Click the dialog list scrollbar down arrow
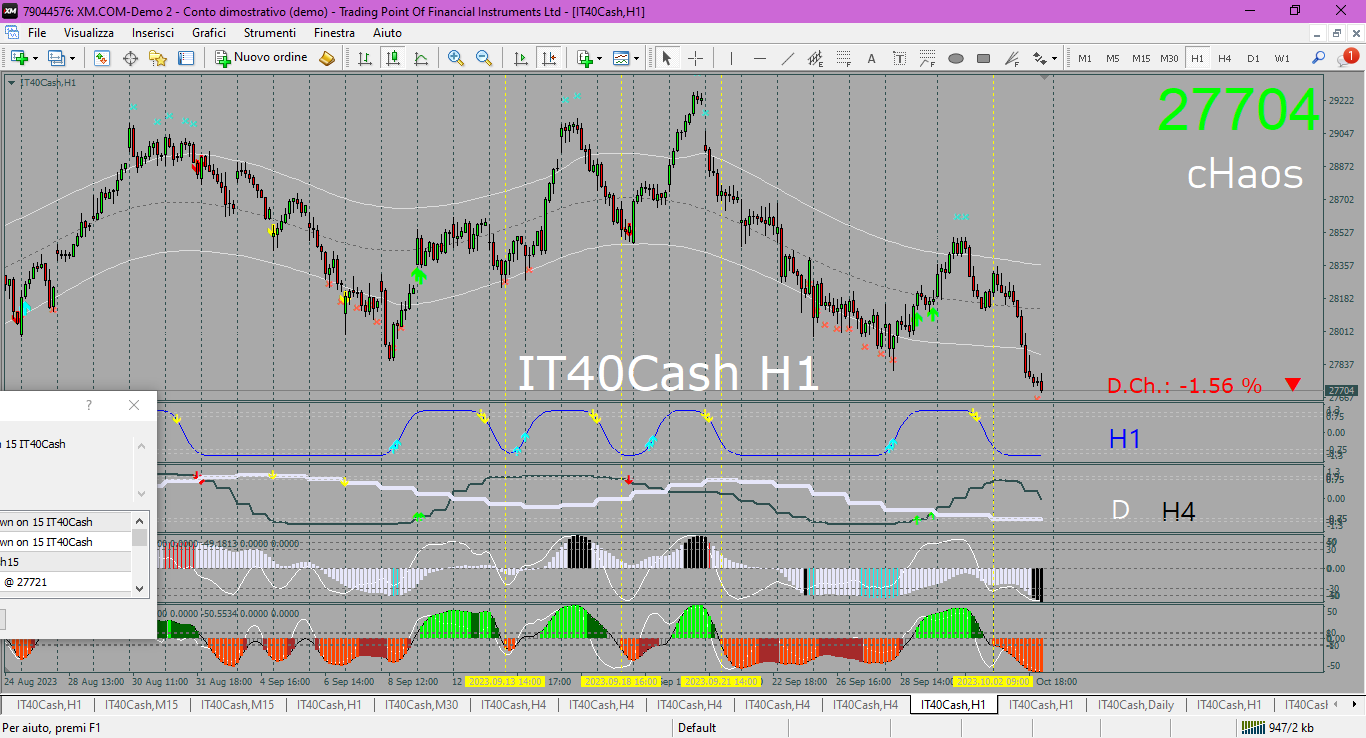This screenshot has height=738, width=1366. tap(140, 589)
